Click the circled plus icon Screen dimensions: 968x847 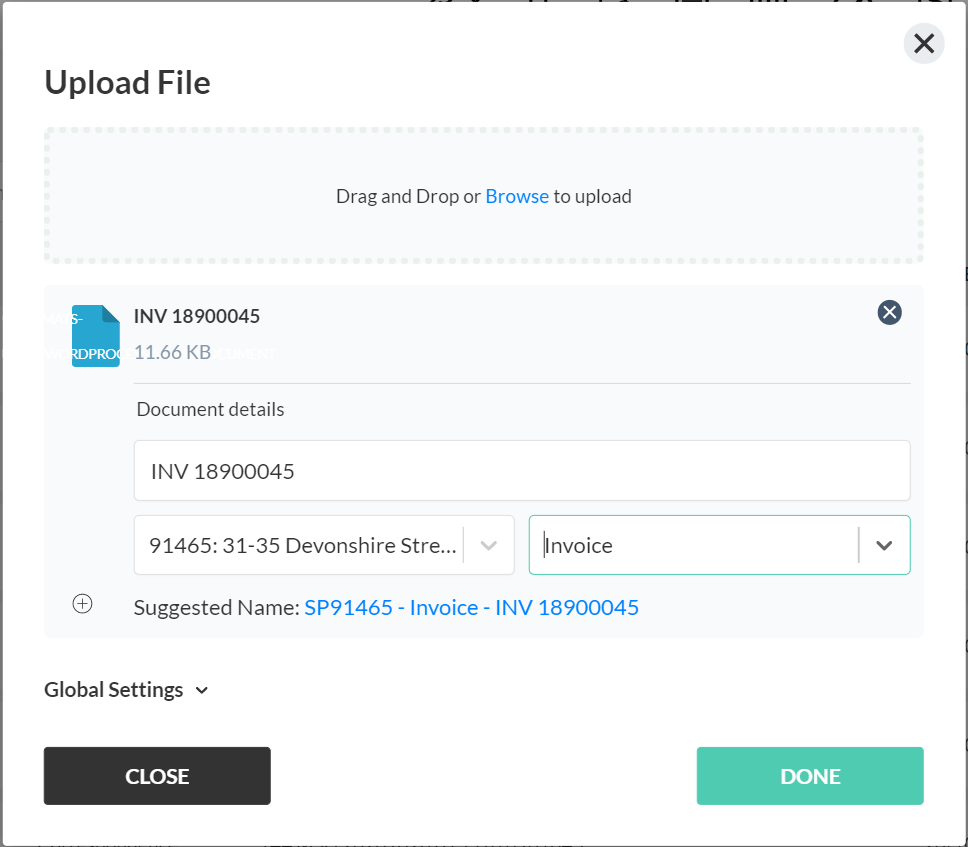pyautogui.click(x=82, y=604)
